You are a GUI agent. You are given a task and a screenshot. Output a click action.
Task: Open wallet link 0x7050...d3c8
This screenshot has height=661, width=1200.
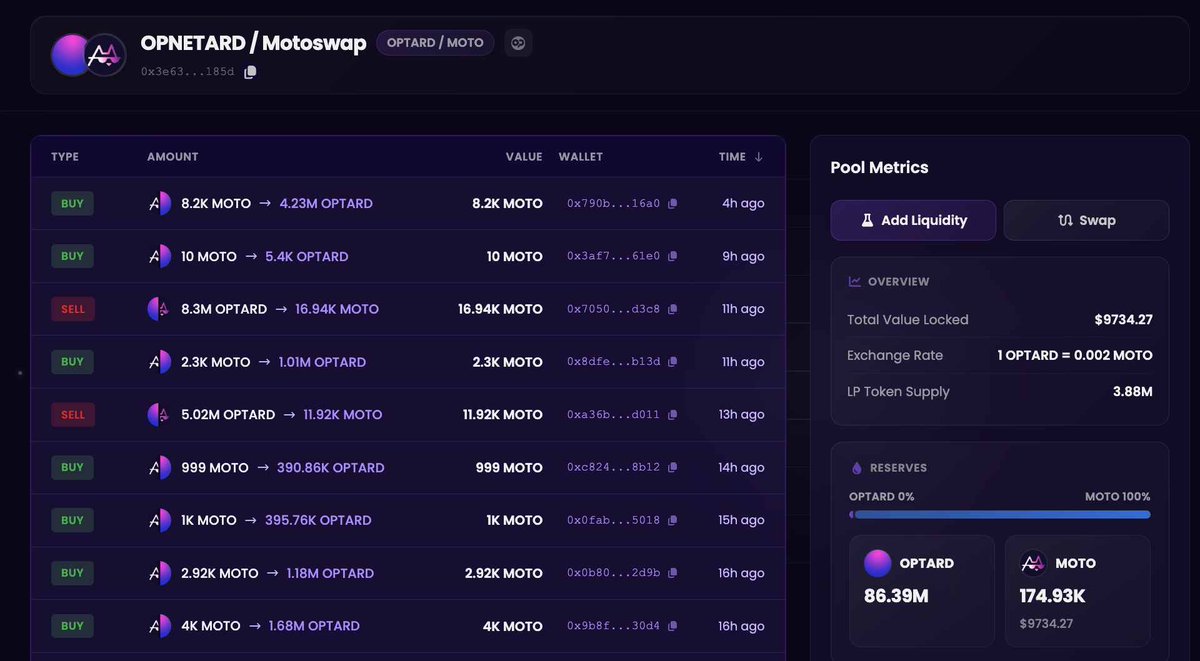click(613, 310)
